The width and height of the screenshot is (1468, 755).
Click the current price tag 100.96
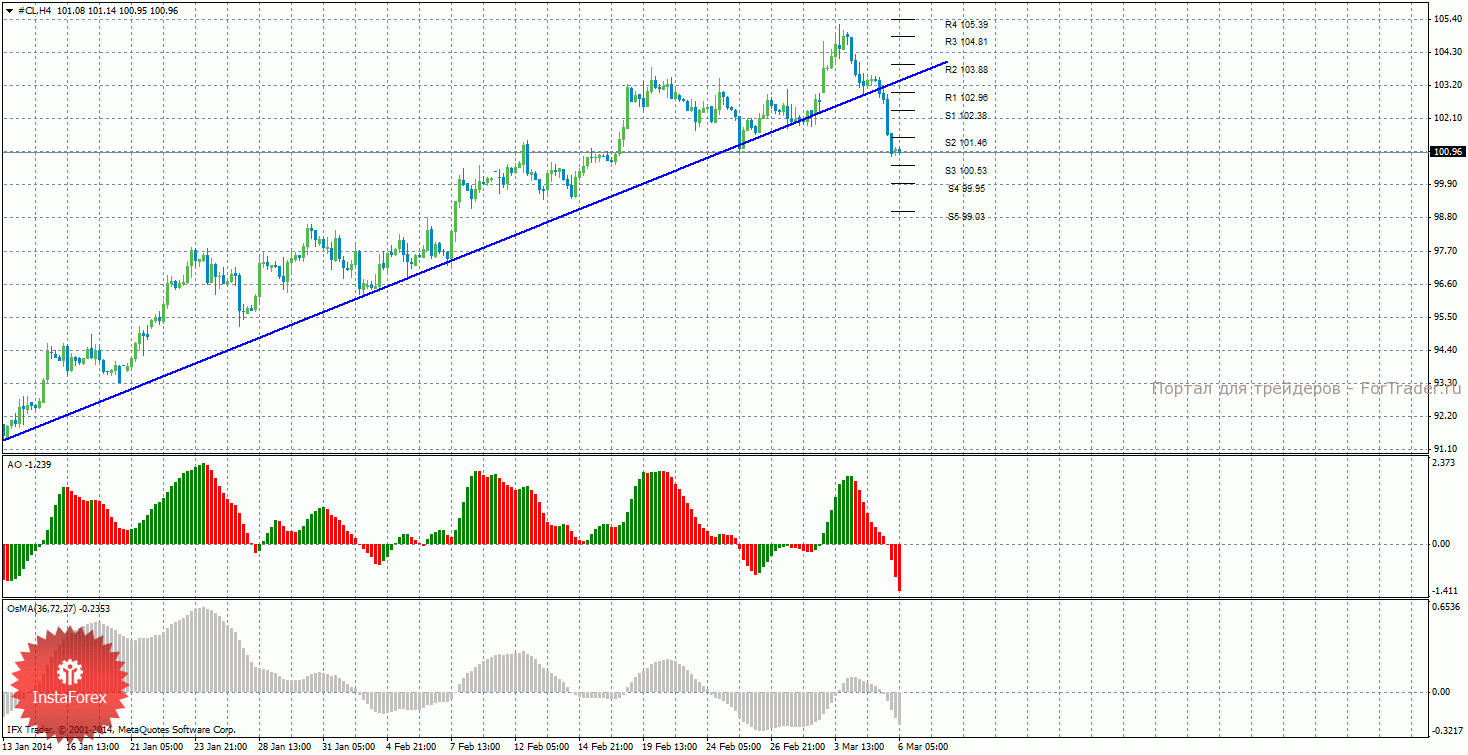[1447, 152]
